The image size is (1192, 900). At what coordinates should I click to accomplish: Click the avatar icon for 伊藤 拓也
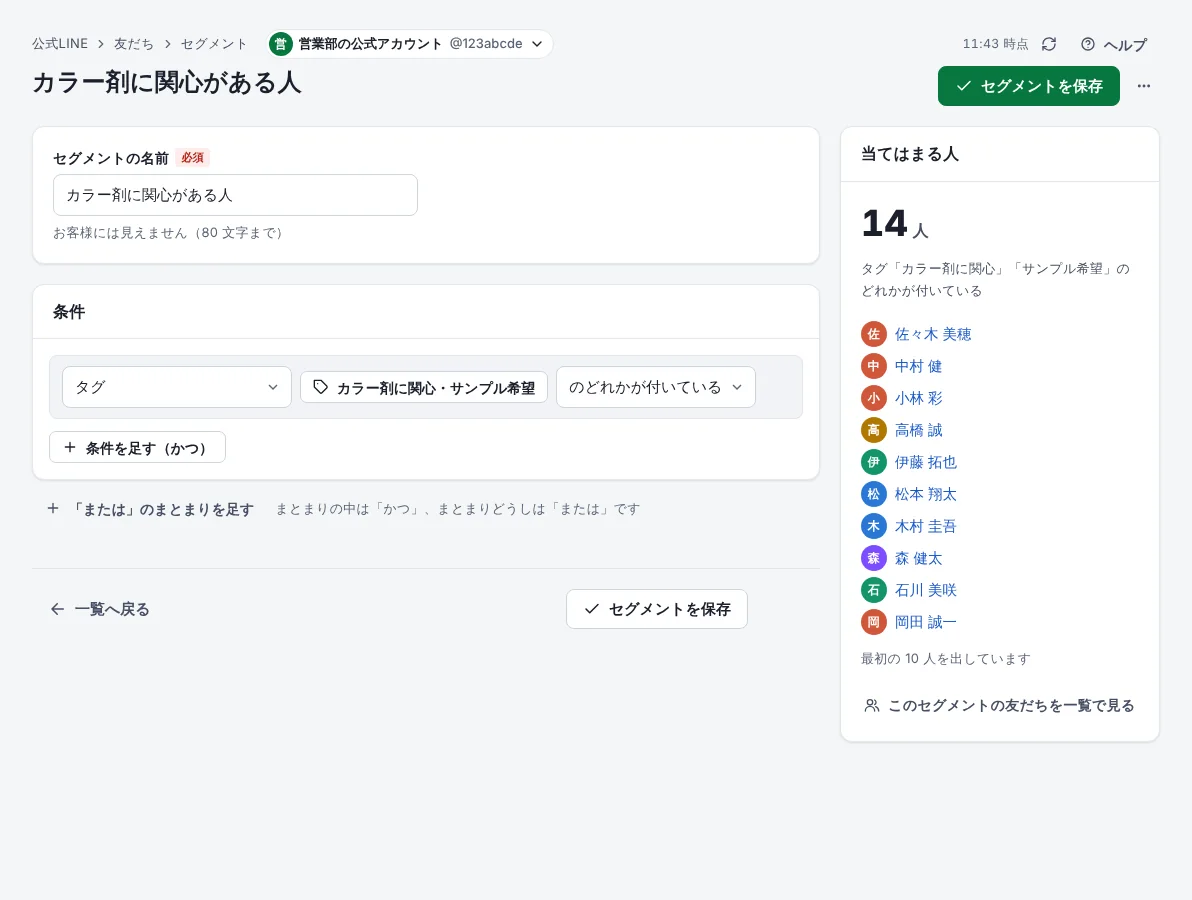(x=873, y=461)
